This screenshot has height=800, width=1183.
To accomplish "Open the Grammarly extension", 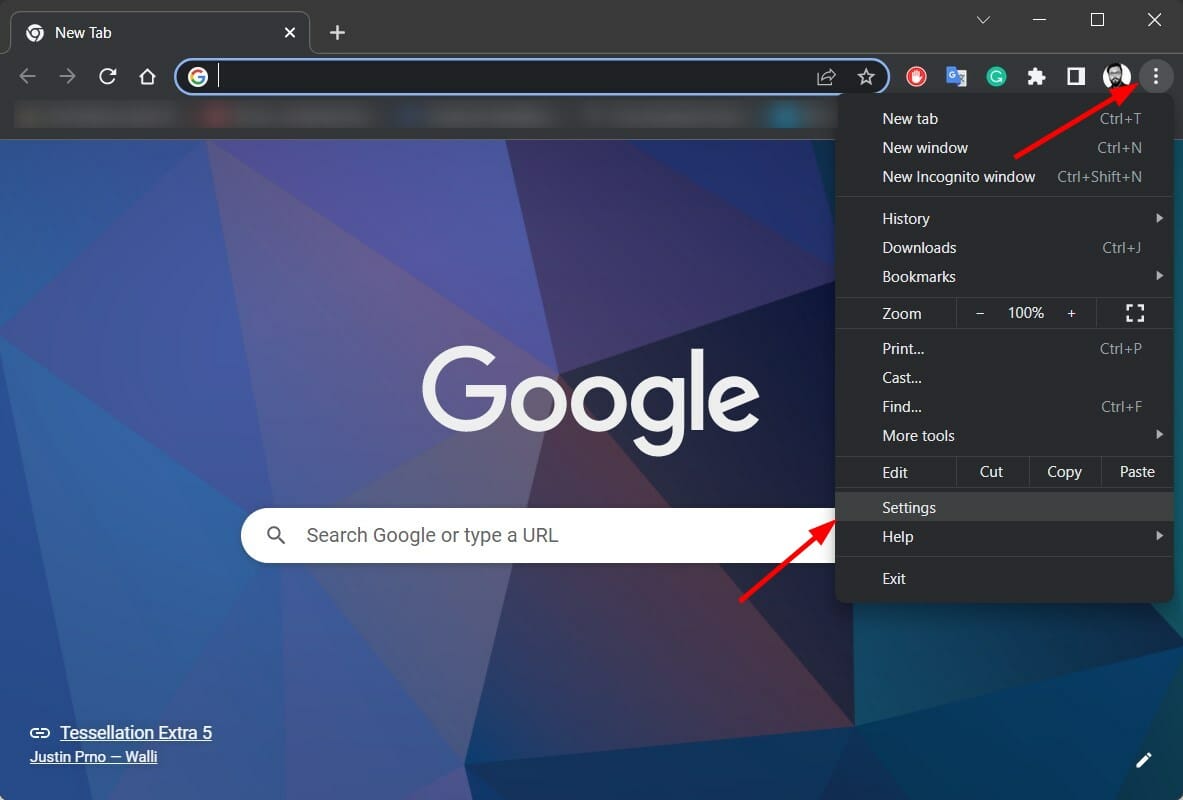I will pos(996,76).
